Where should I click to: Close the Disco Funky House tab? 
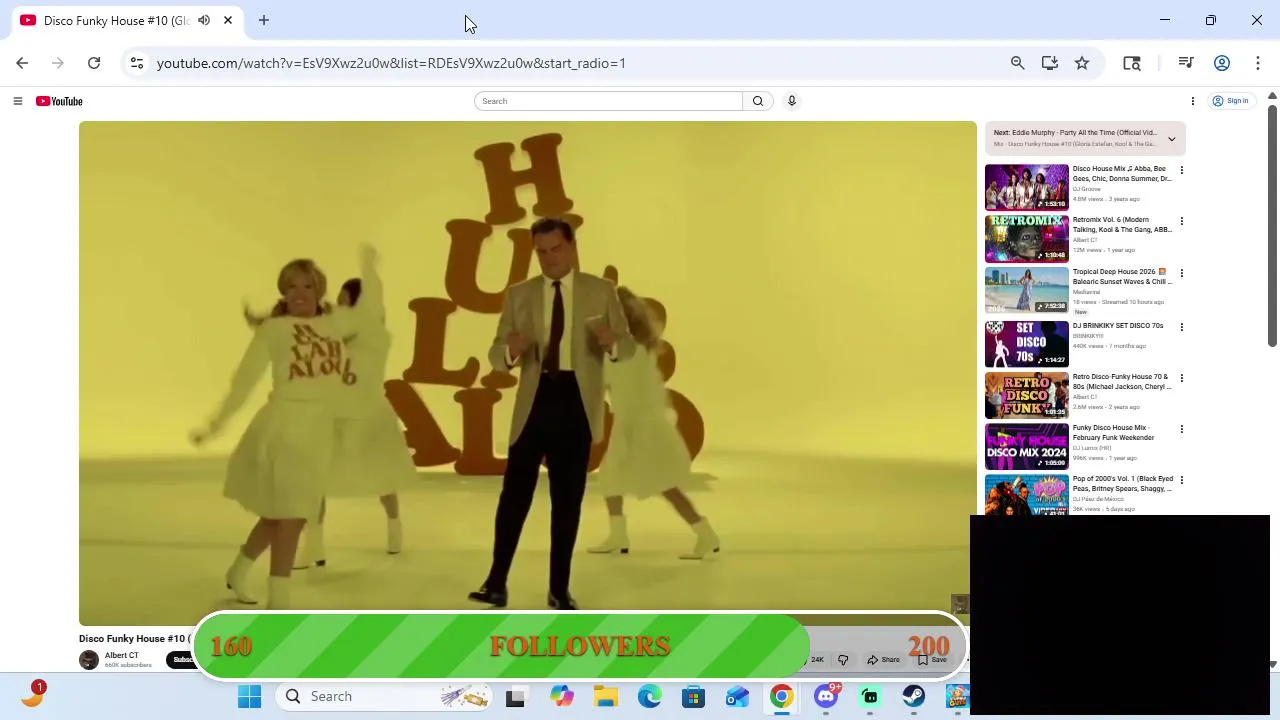tap(228, 20)
